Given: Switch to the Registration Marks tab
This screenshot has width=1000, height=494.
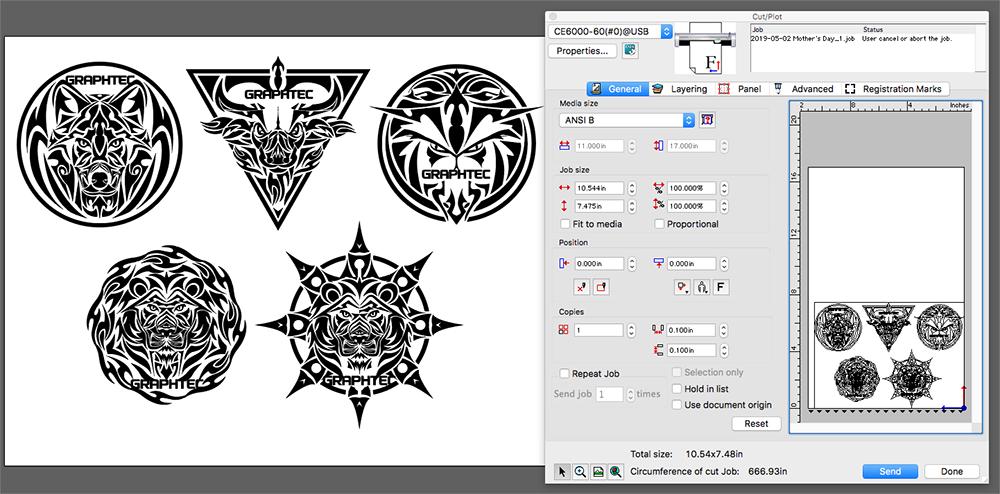Looking at the screenshot, I should point(895,89).
